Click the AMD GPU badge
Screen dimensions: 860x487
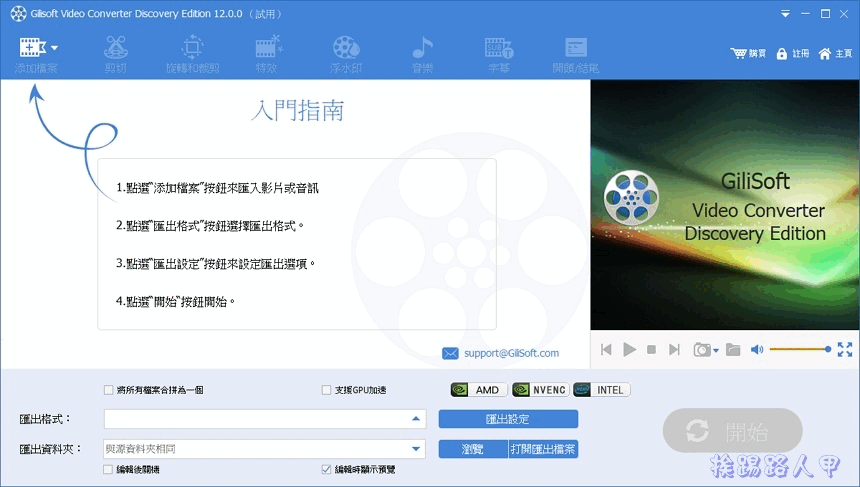click(x=479, y=390)
